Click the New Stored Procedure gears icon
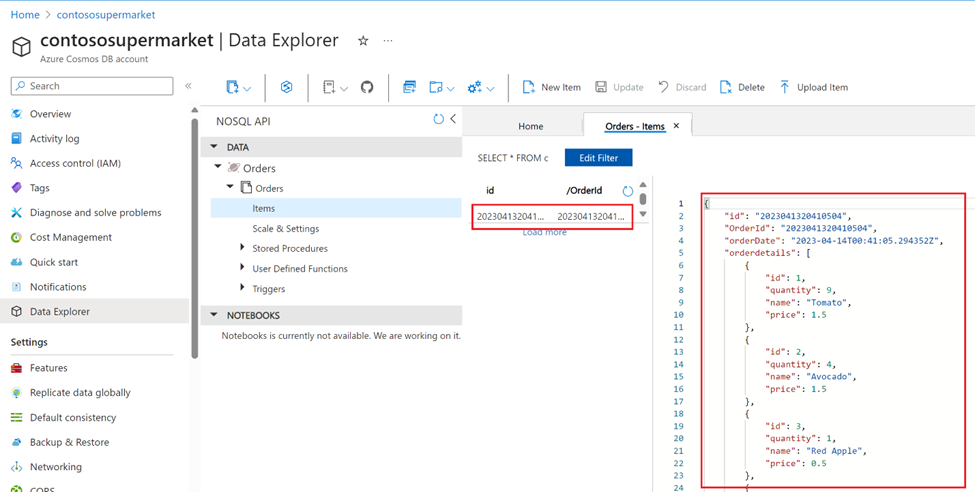This screenshot has height=492, width=975. [474, 88]
